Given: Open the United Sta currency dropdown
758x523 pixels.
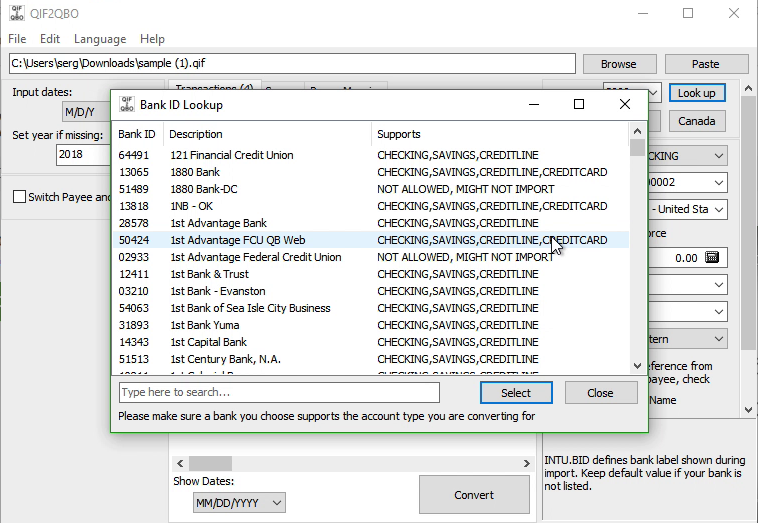Looking at the screenshot, I should pos(687,209).
